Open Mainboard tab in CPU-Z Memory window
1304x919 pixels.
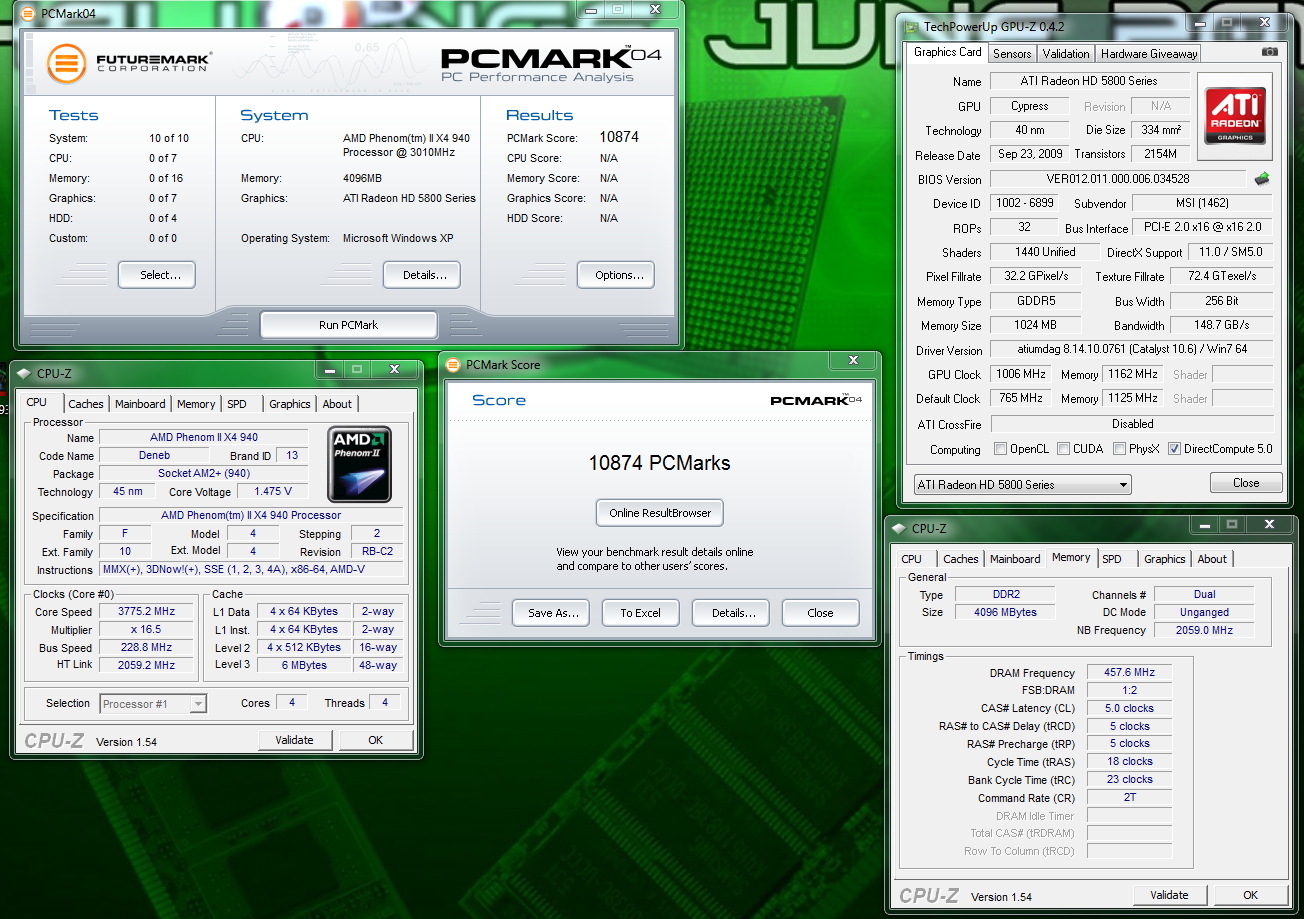click(x=1015, y=559)
